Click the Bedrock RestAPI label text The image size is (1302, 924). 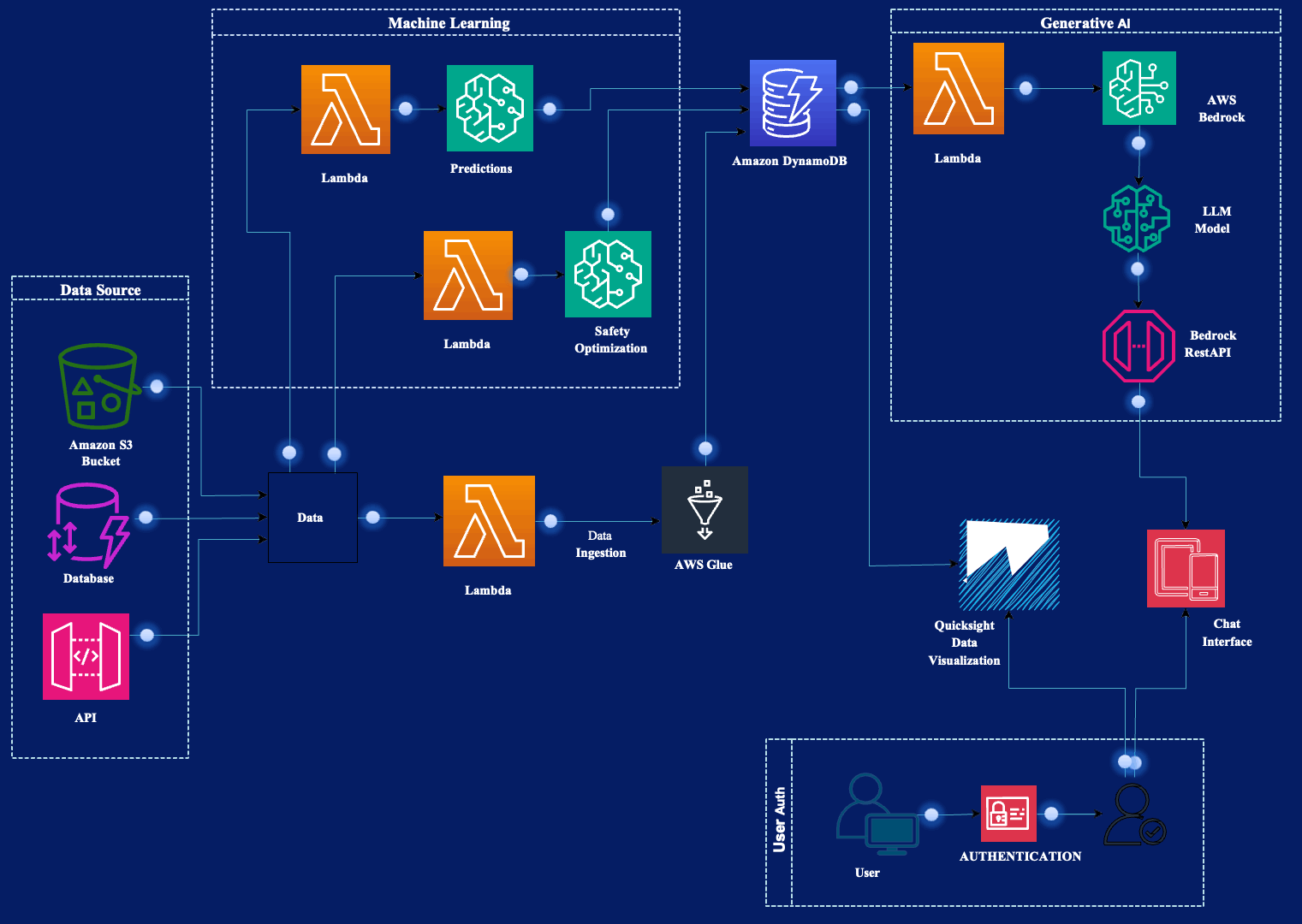[x=1210, y=344]
